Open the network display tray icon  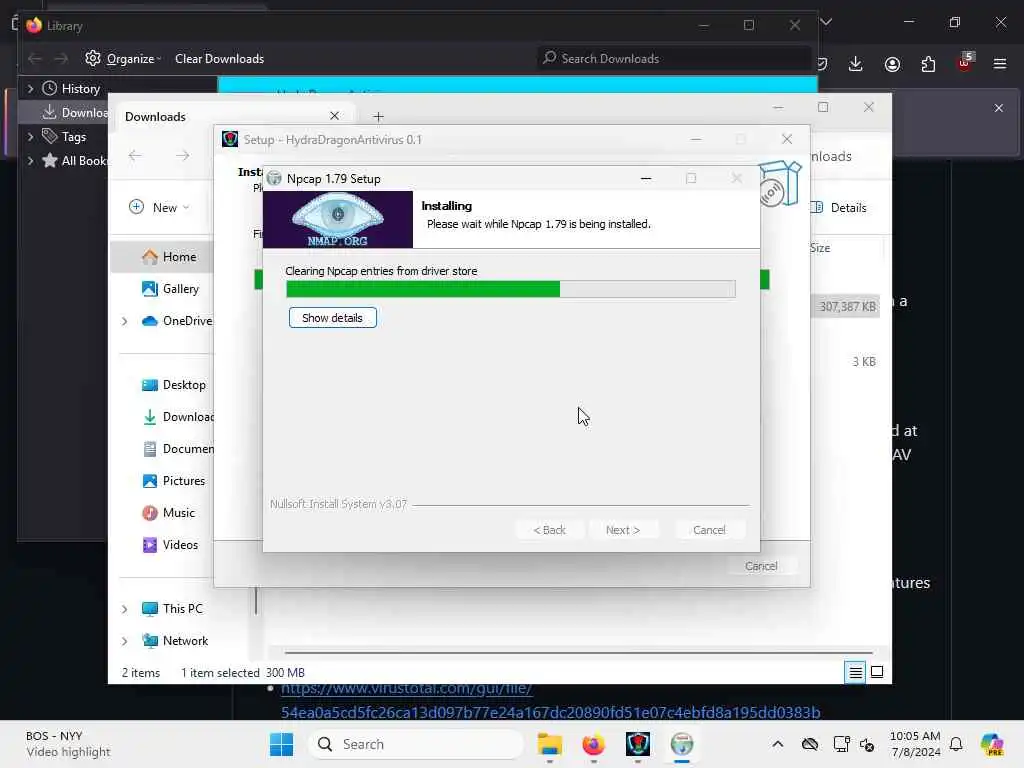point(841,744)
